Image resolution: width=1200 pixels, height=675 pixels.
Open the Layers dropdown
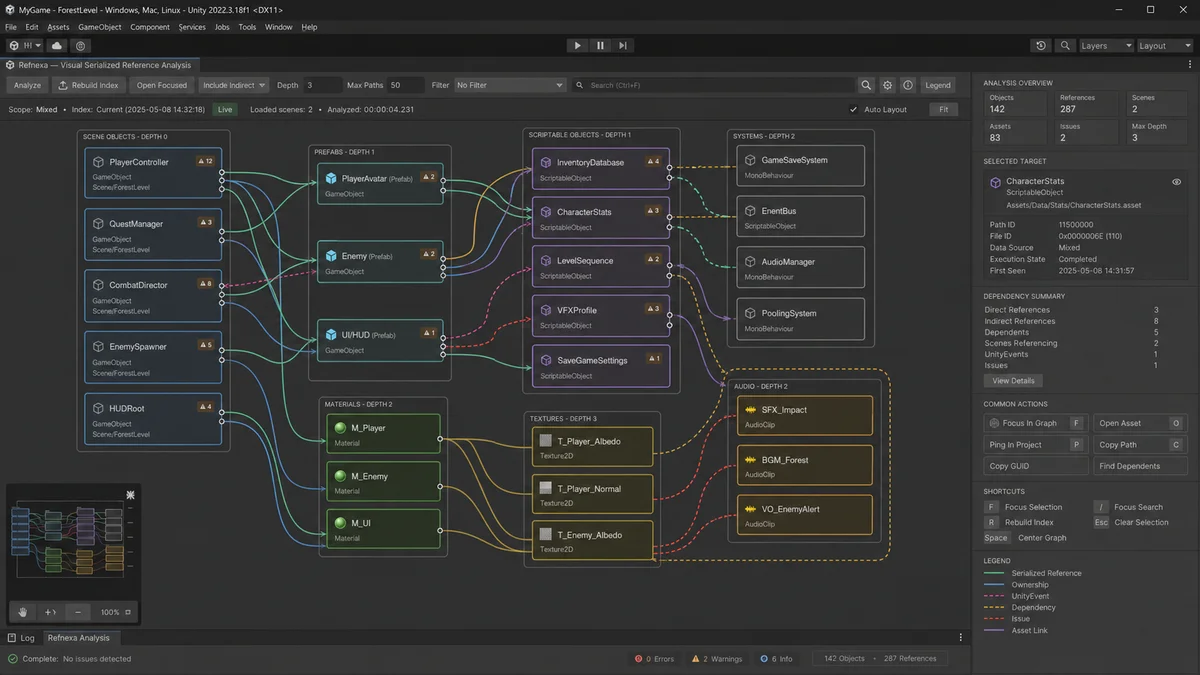1106,45
